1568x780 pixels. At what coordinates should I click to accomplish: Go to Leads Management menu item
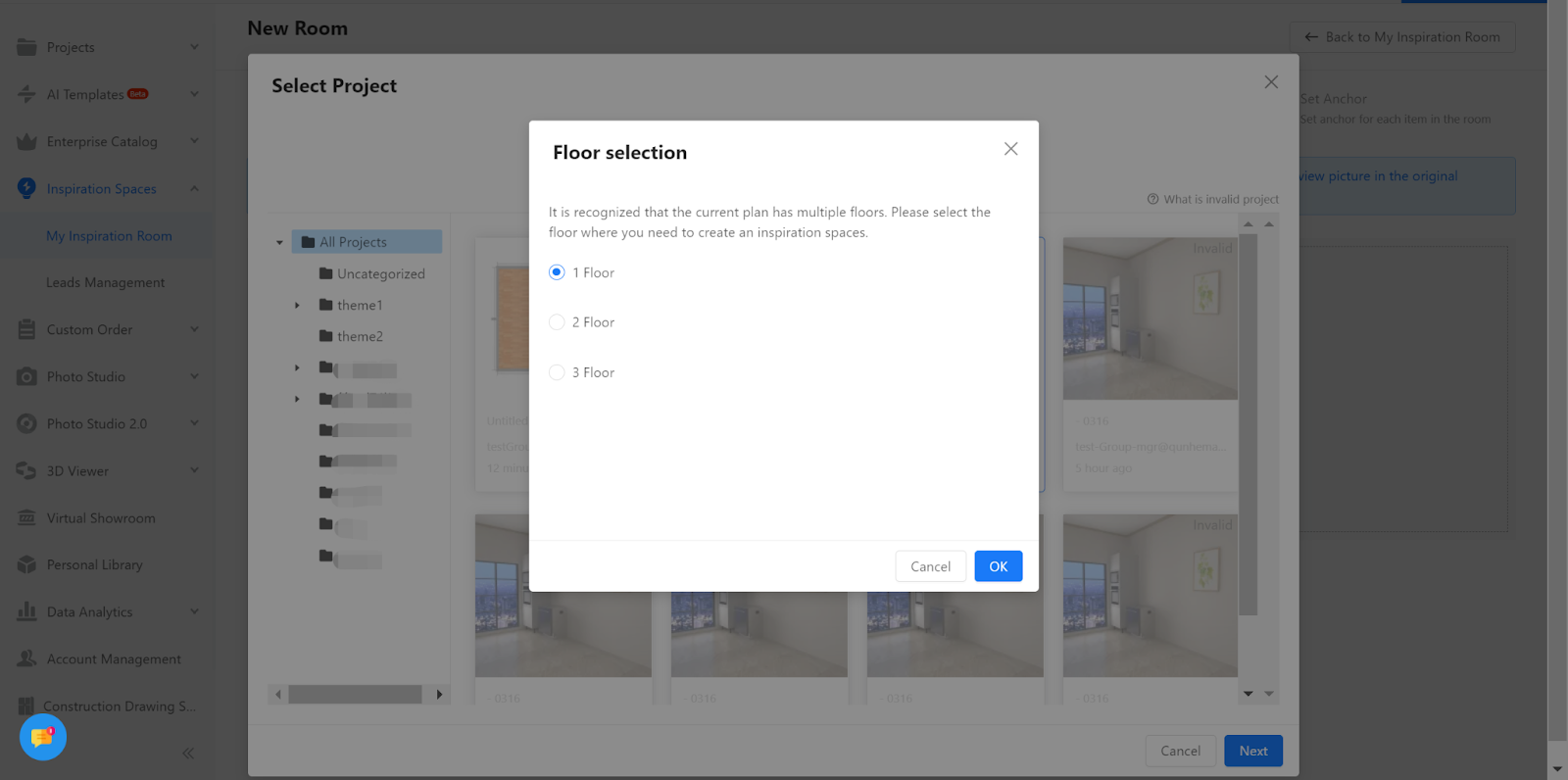[105, 283]
